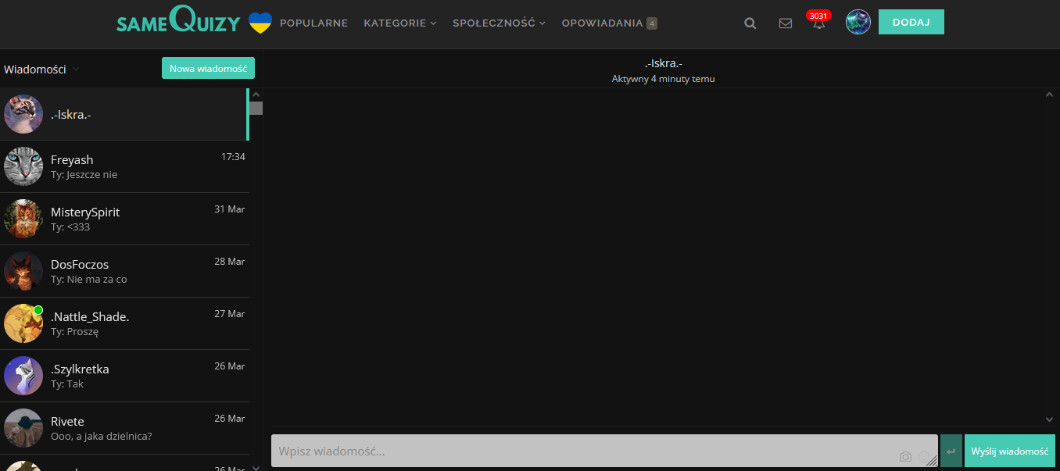Click the SameQuizy logo
The width and height of the screenshot is (1060, 471).
pyautogui.click(x=180, y=21)
